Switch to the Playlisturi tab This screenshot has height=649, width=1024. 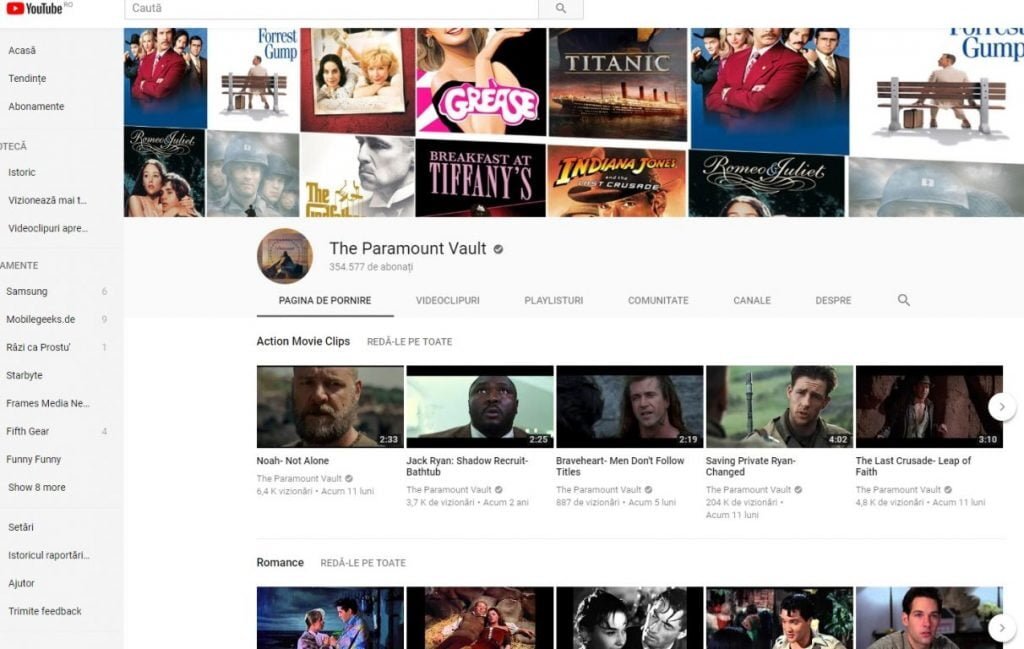click(x=554, y=300)
